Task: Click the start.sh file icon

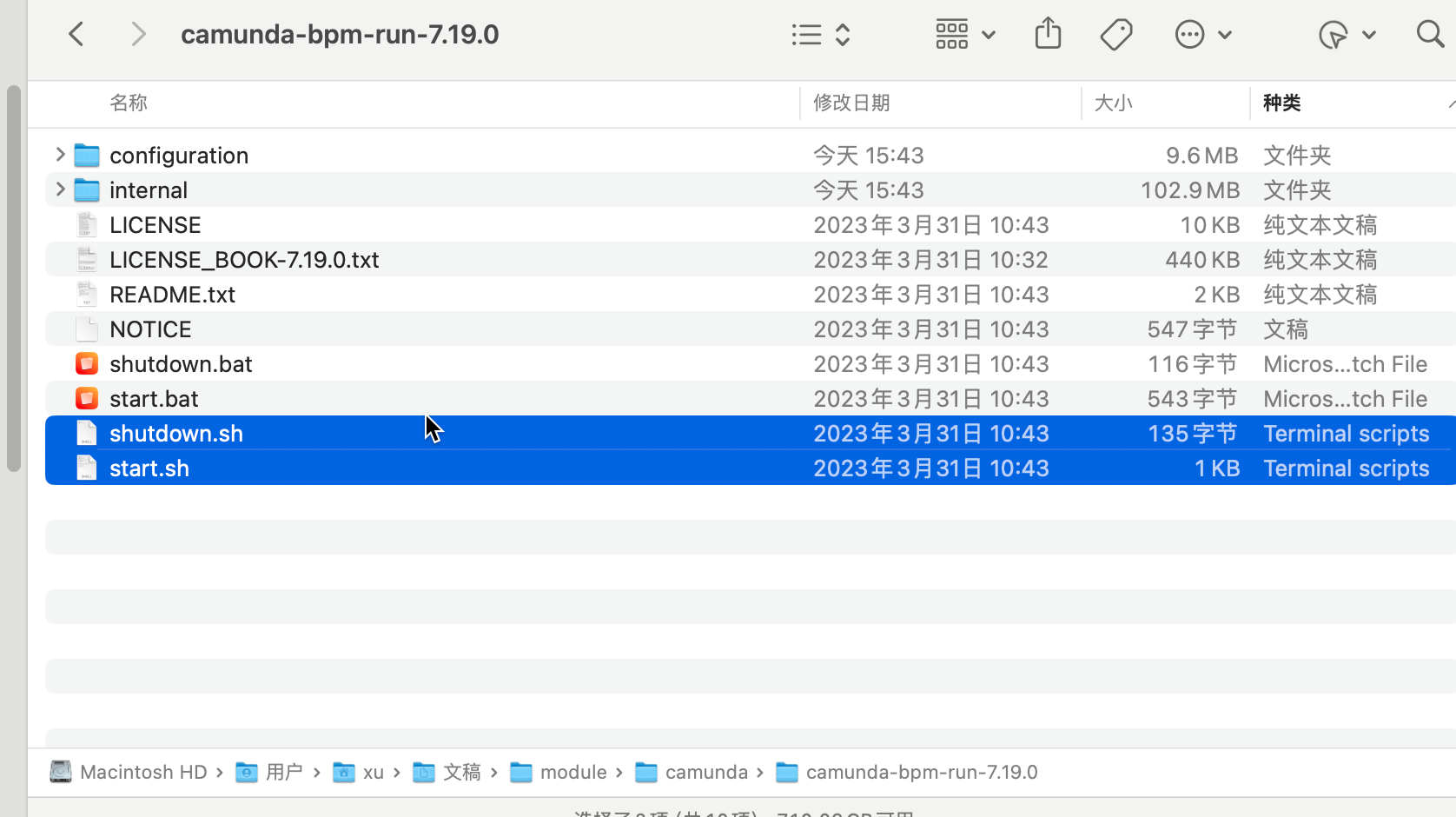Action: point(87,468)
